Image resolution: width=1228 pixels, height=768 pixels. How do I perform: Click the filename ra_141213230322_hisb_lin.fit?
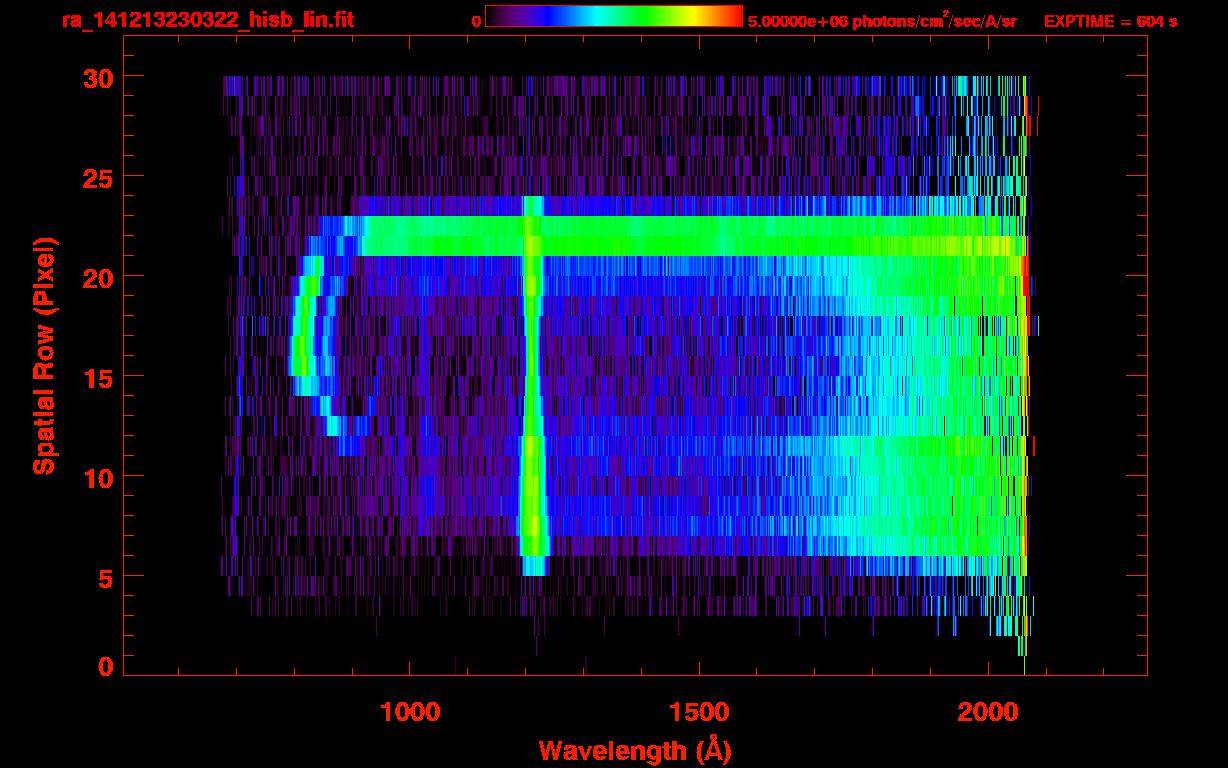click(207, 19)
